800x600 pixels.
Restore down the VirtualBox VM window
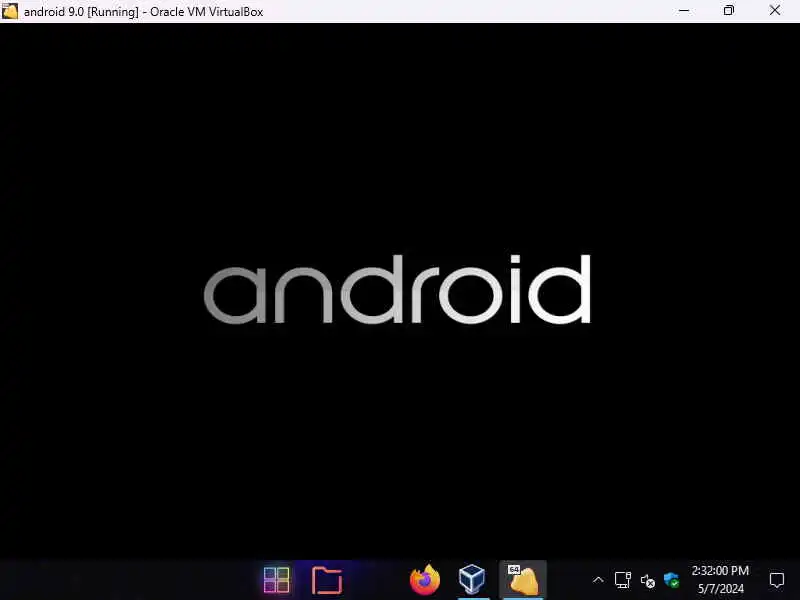click(729, 11)
